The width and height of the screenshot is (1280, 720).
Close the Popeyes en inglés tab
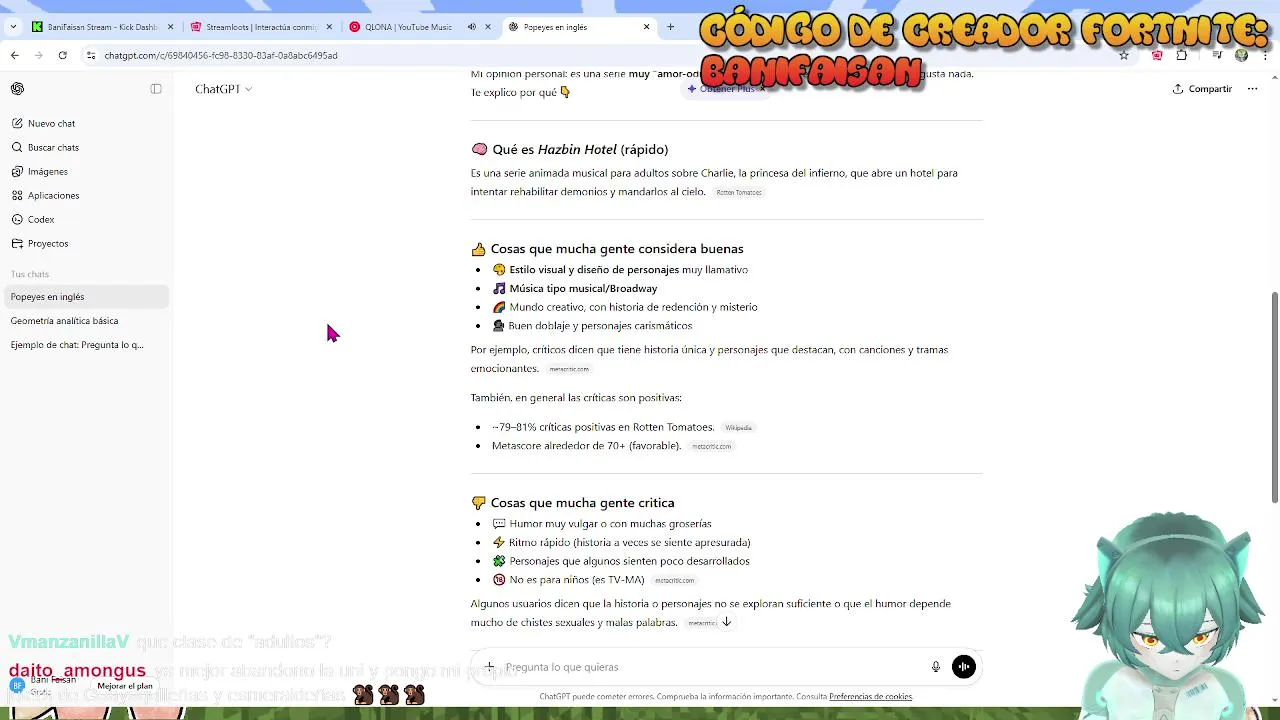[x=647, y=27]
